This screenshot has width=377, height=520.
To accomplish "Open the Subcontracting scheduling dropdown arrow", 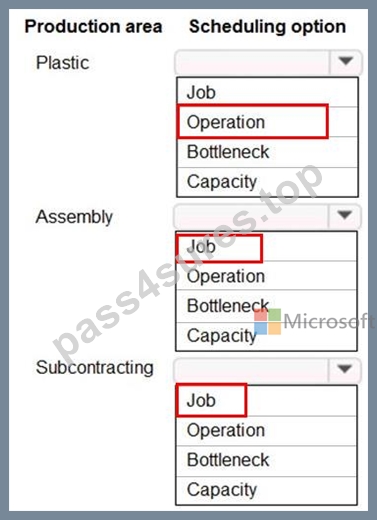I will tap(344, 369).
